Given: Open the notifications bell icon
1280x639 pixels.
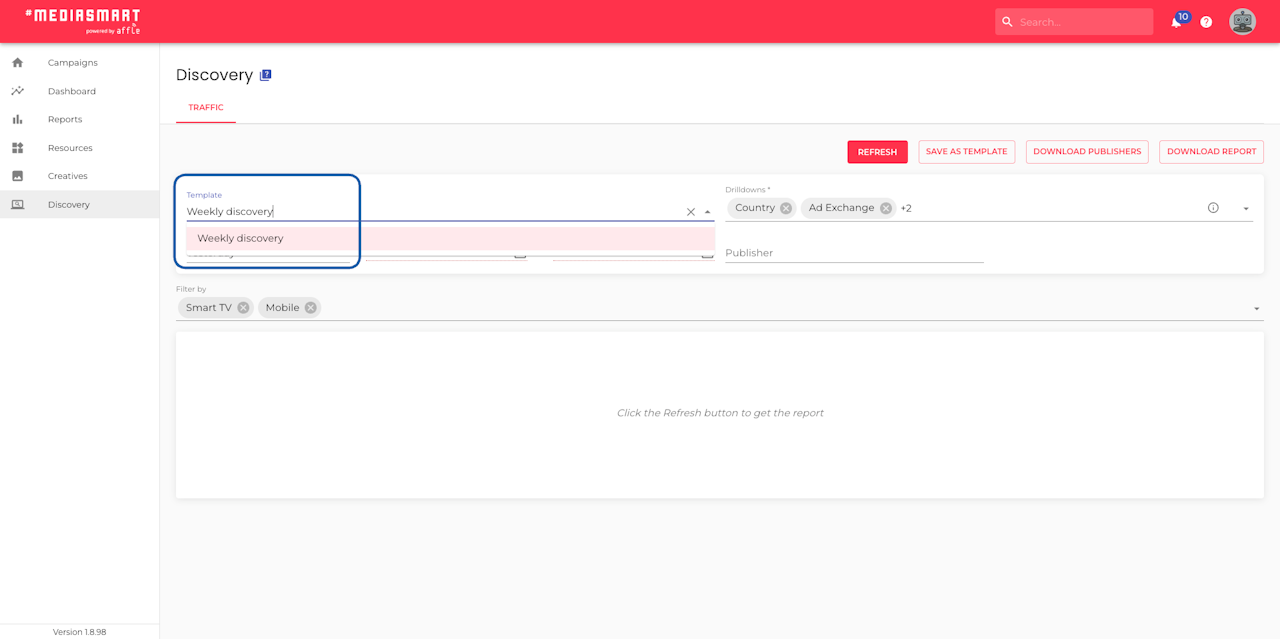Looking at the screenshot, I should point(1176,22).
